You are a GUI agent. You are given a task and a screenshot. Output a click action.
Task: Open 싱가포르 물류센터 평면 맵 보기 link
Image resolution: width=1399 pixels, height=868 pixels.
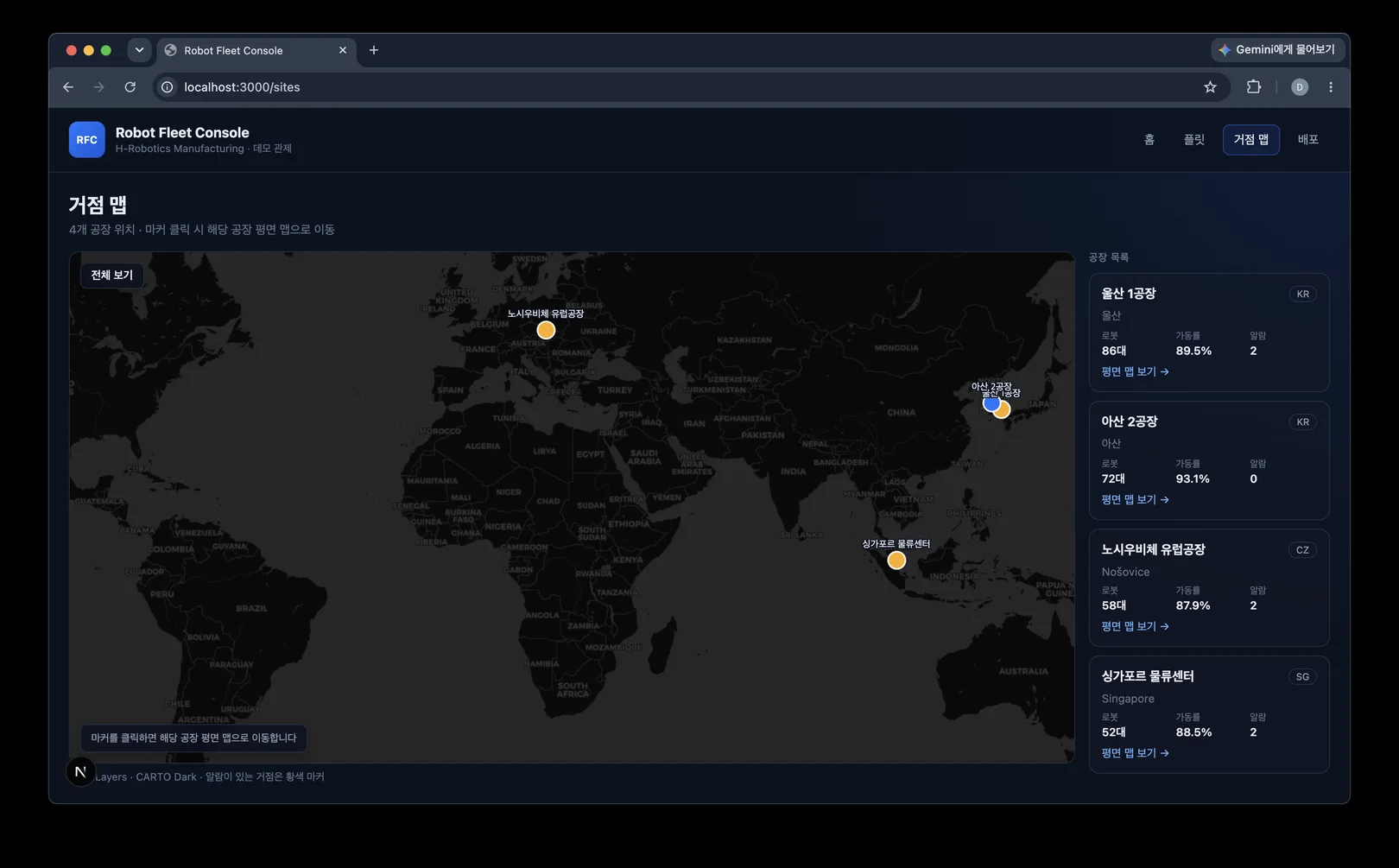(1135, 753)
